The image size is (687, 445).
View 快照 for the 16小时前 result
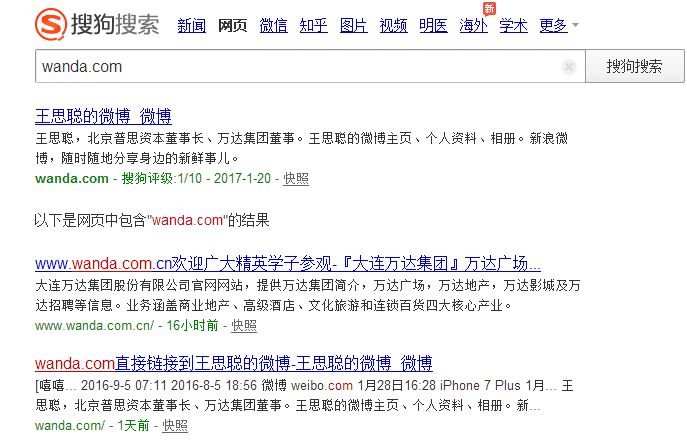[x=244, y=326]
